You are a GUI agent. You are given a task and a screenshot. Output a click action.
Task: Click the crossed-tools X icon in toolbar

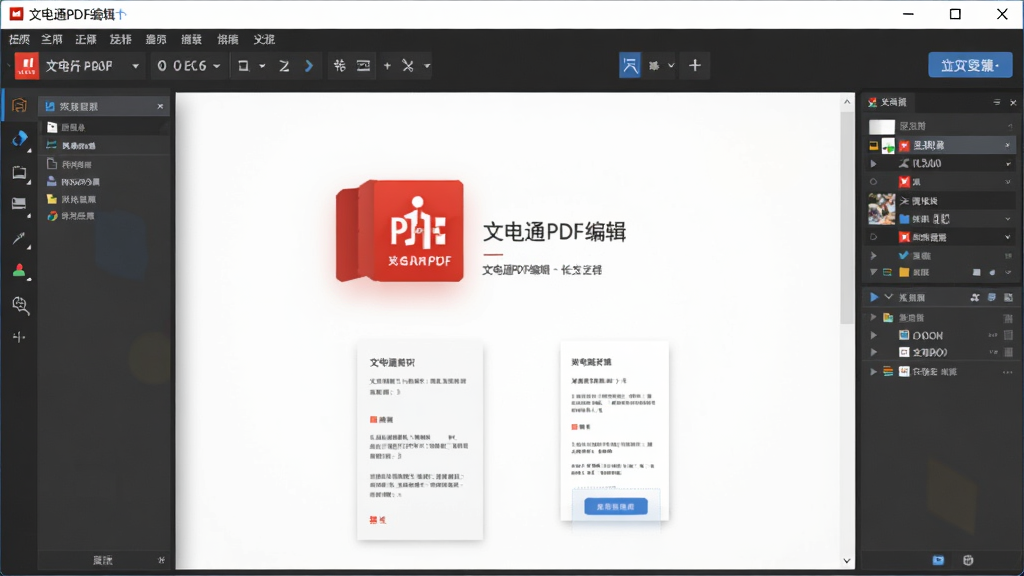[408, 65]
